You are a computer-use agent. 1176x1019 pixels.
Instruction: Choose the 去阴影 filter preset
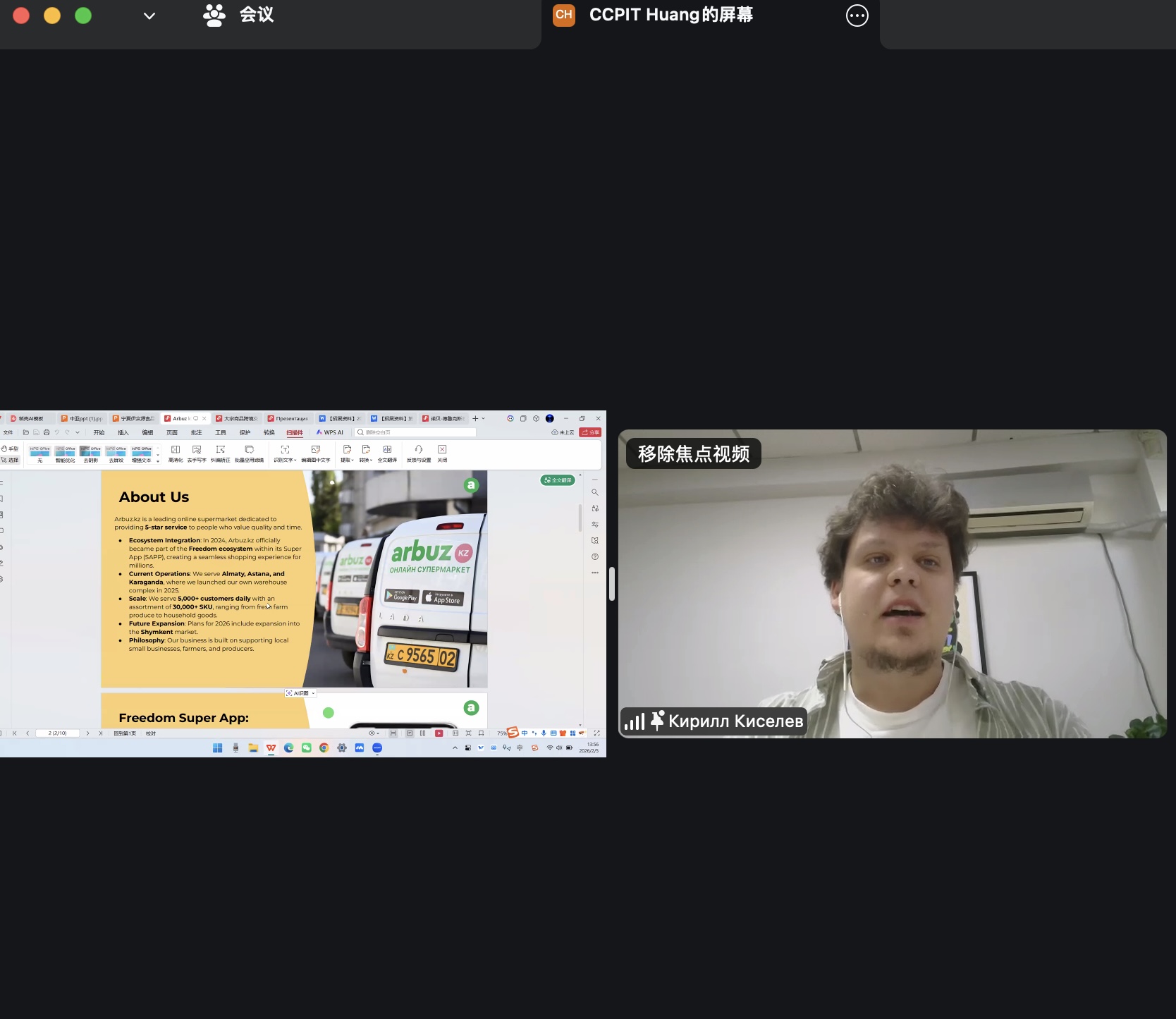click(x=90, y=453)
